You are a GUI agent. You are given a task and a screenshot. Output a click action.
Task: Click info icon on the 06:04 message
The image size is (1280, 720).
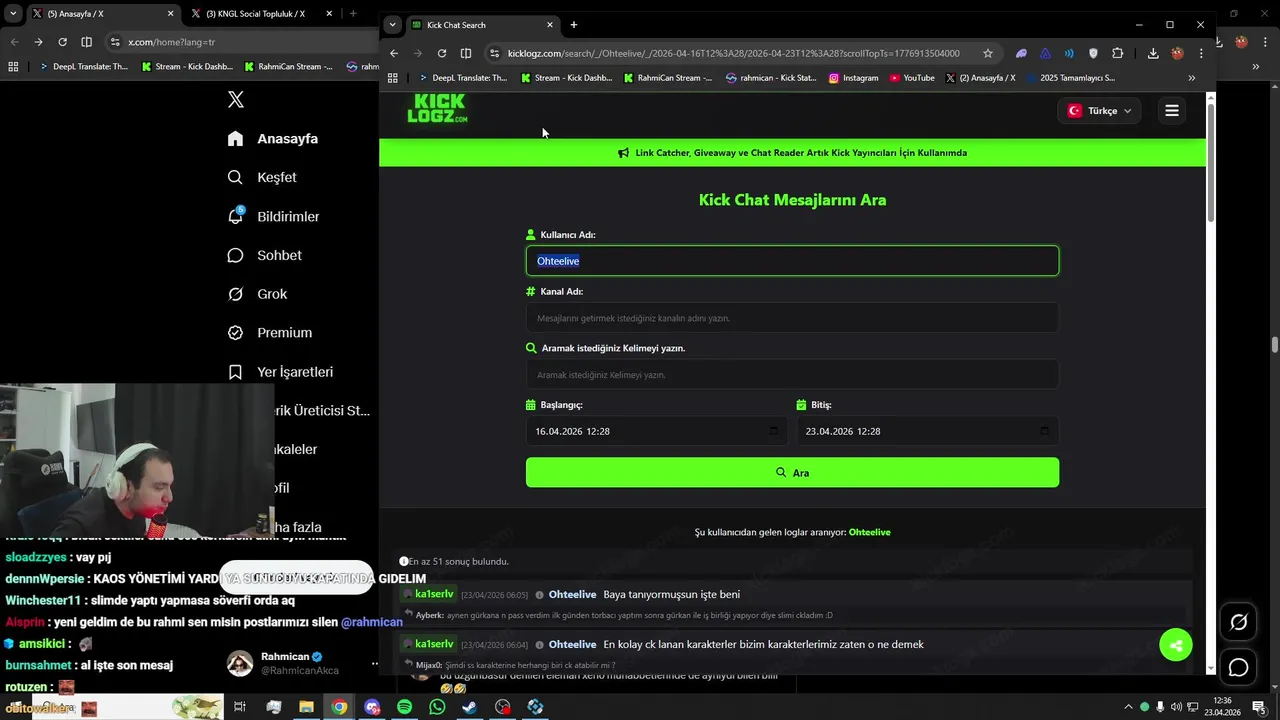(x=539, y=645)
